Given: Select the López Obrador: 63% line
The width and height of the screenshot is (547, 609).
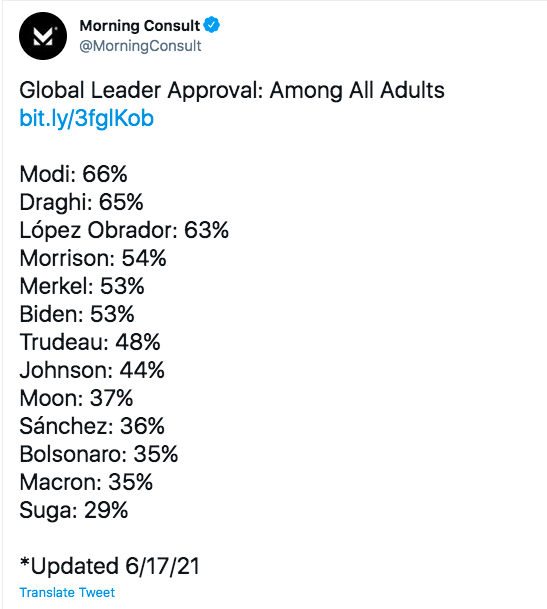Looking at the screenshot, I should click(124, 230).
